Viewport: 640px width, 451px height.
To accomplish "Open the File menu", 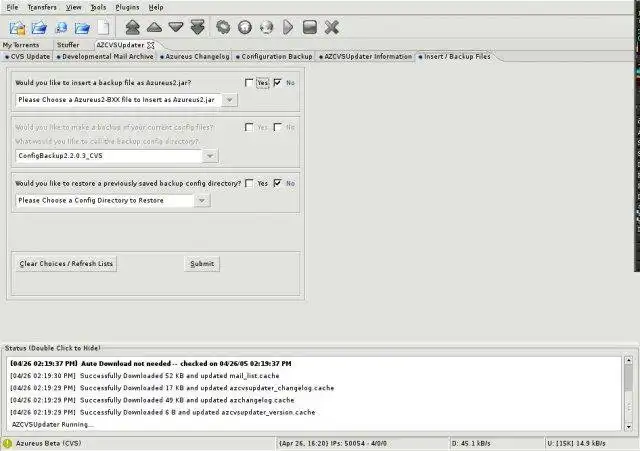I will pos(12,7).
